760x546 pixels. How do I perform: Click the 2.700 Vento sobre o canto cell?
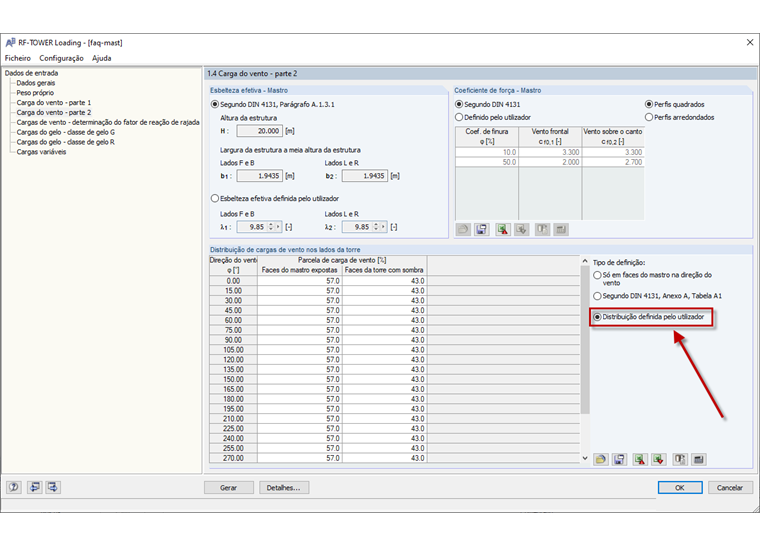[x=613, y=162]
